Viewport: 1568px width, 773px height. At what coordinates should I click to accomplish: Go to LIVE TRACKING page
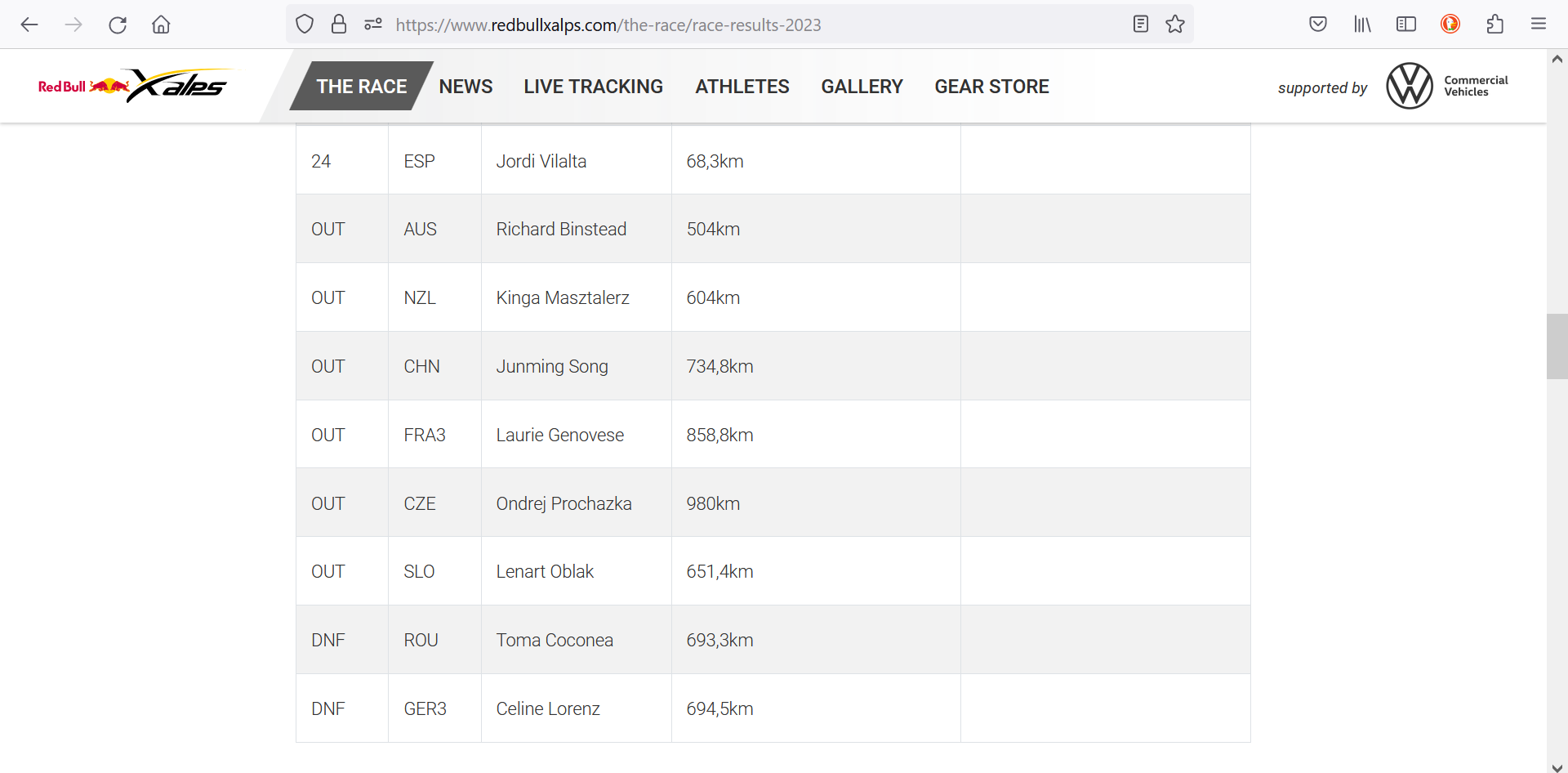pos(594,87)
